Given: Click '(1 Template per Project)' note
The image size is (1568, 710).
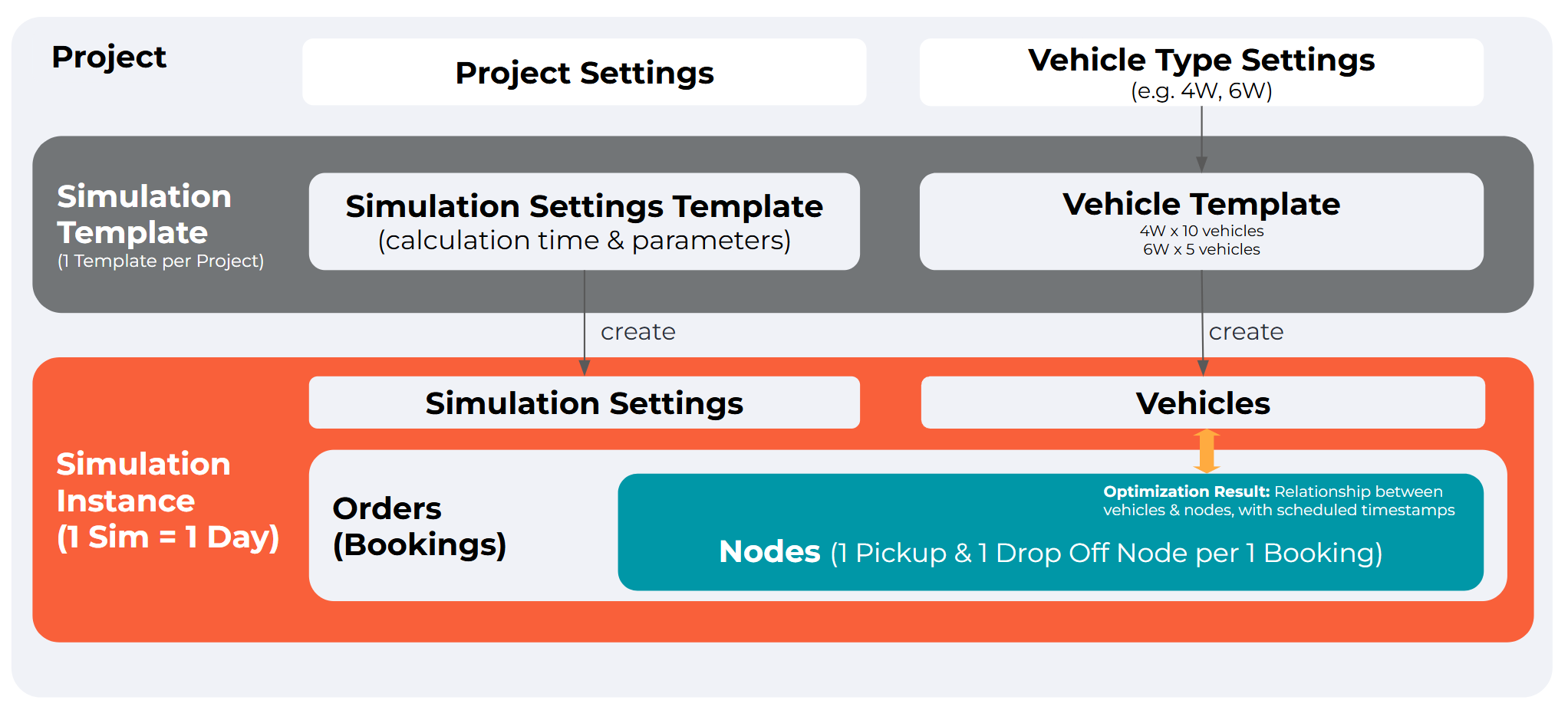Looking at the screenshot, I should (160, 261).
